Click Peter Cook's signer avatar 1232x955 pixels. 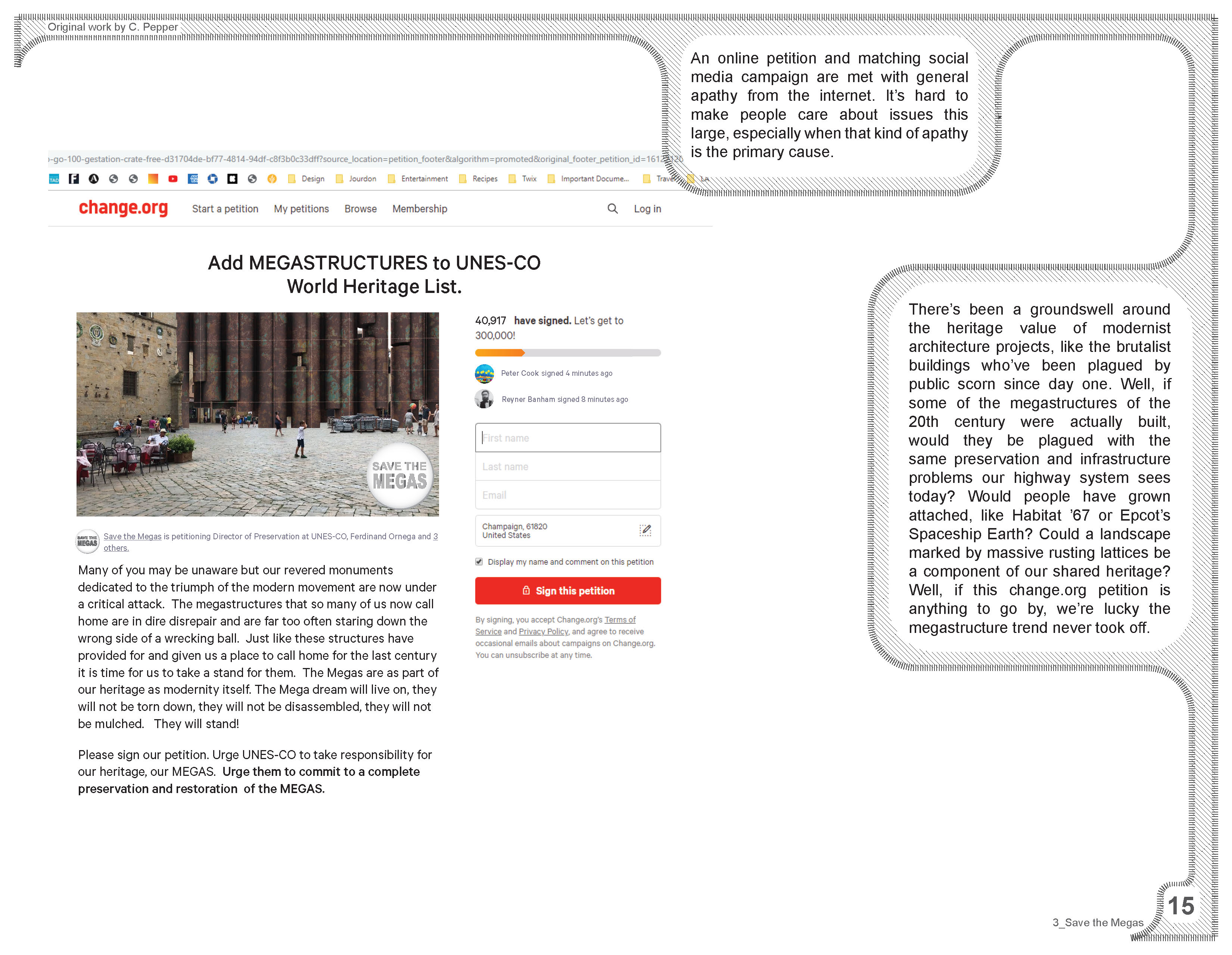pyautogui.click(x=484, y=373)
